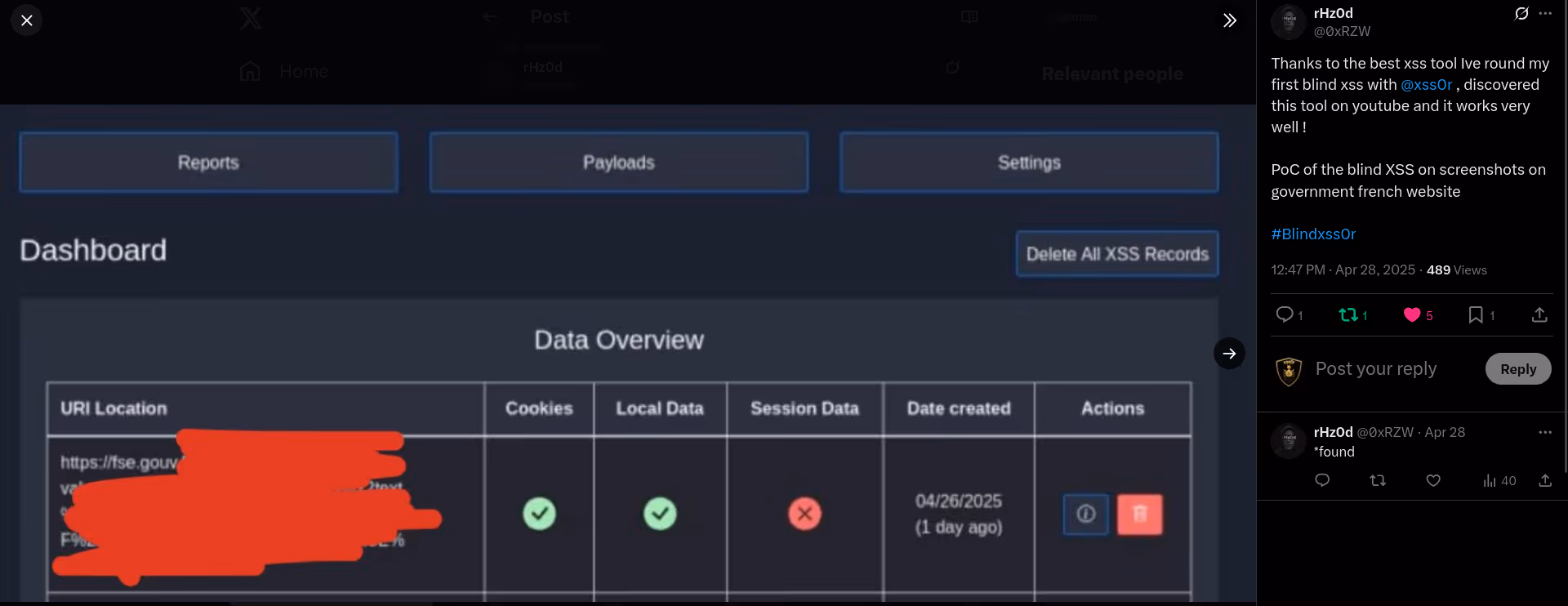Share the main post
The image size is (1568, 606).
1539,314
